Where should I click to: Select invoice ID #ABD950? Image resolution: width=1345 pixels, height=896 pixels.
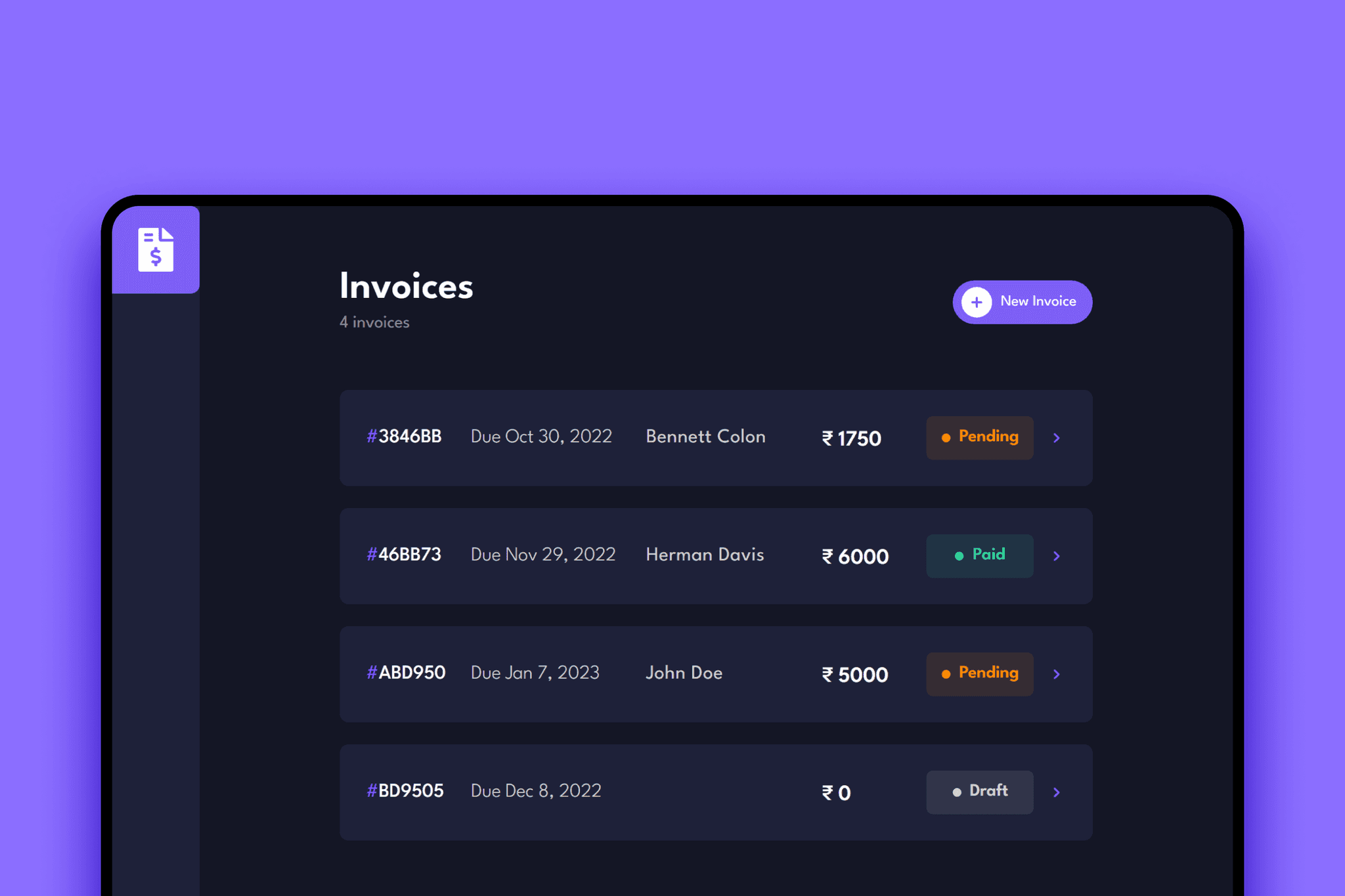(x=406, y=673)
